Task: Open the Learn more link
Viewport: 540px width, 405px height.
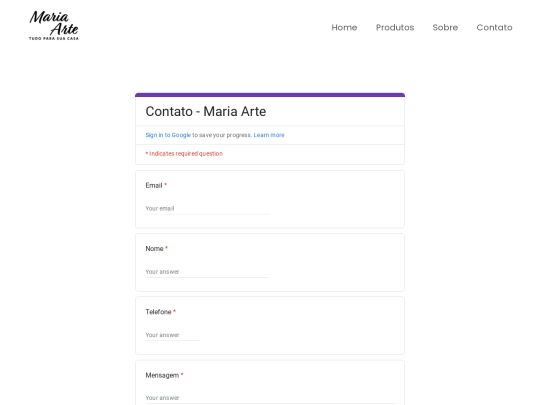Action: [269, 135]
